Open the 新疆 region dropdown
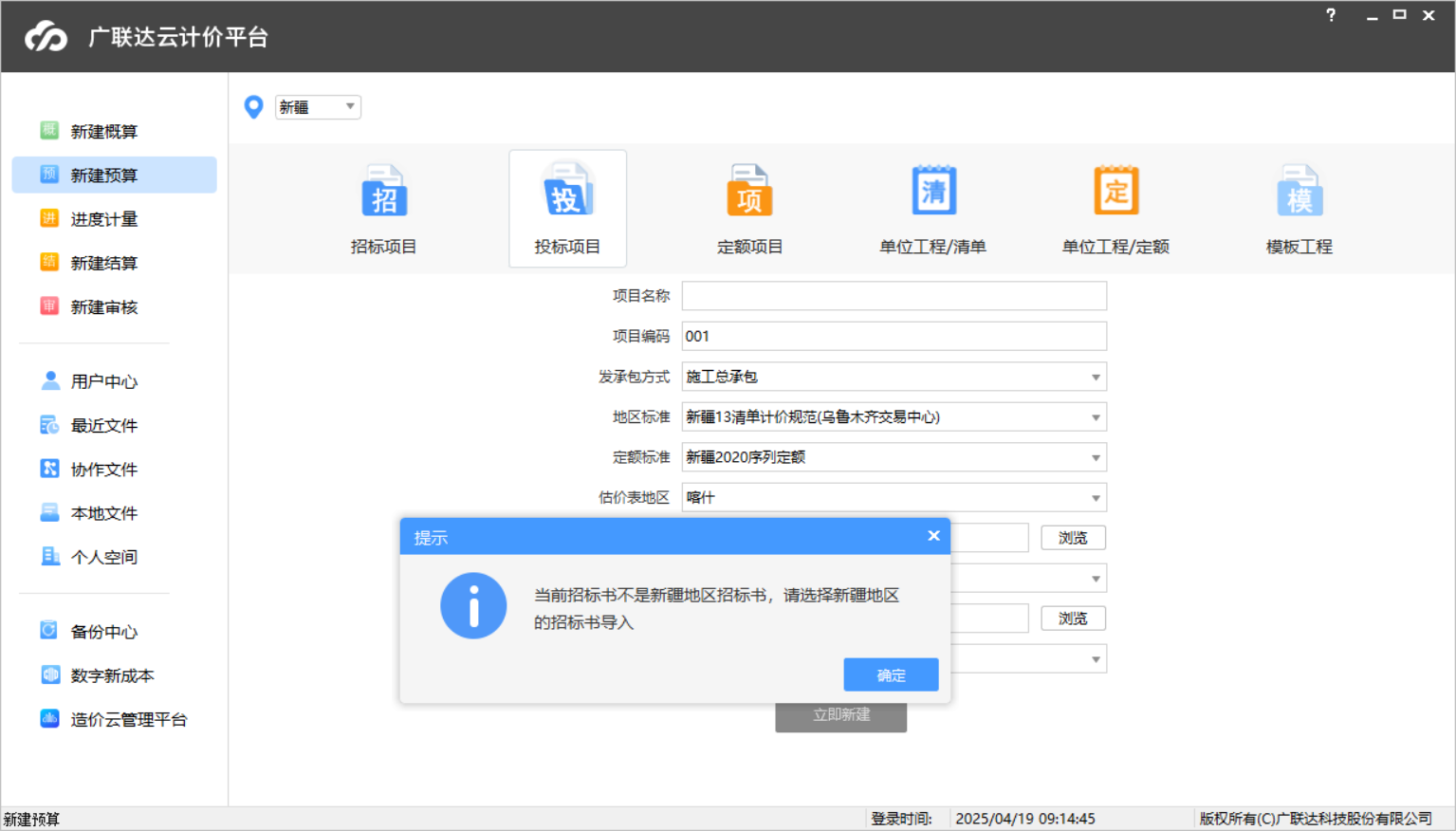Screen dimensions: 1456x831 tap(318, 107)
